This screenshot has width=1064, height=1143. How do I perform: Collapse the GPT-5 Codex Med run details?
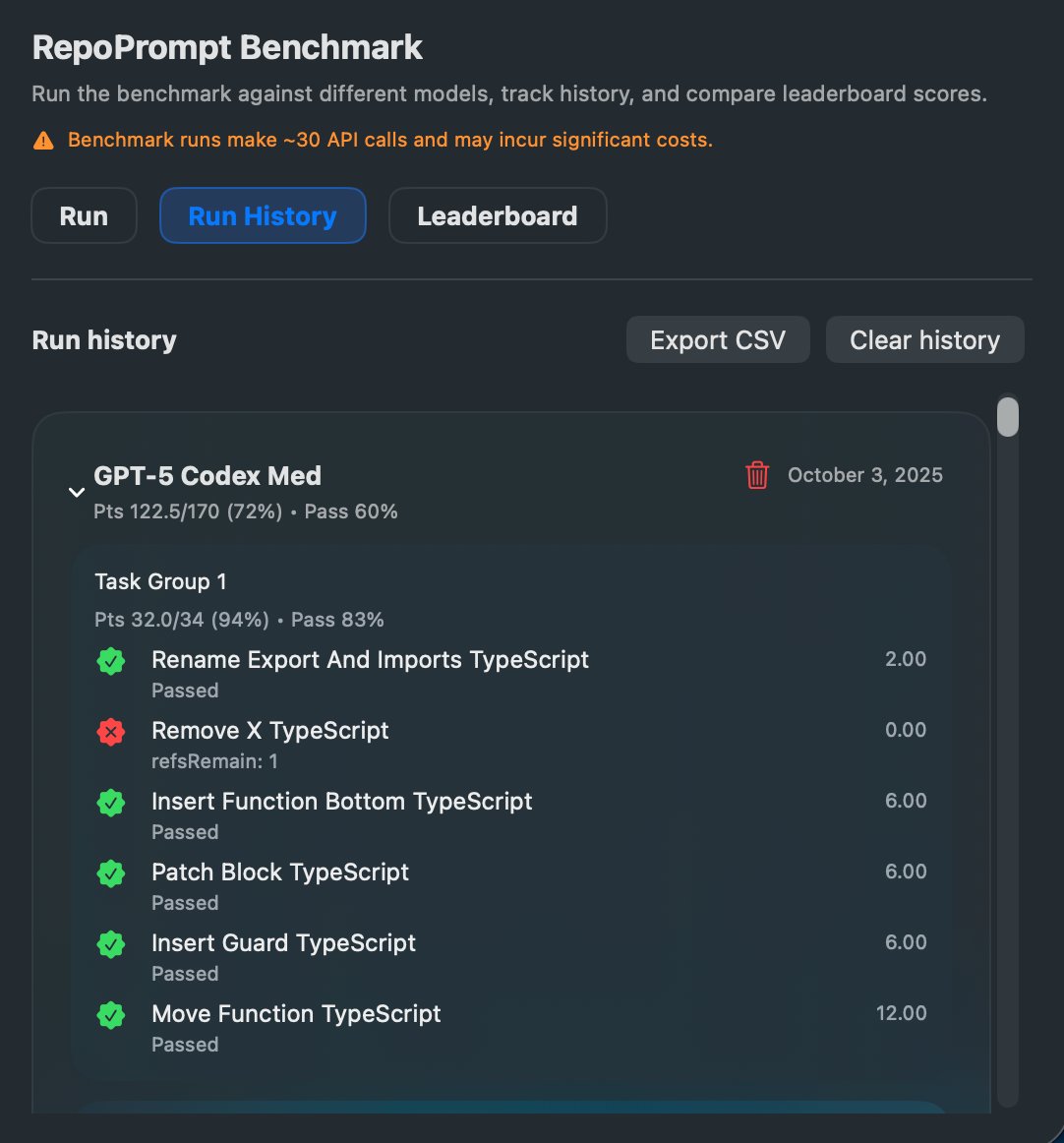coord(76,492)
